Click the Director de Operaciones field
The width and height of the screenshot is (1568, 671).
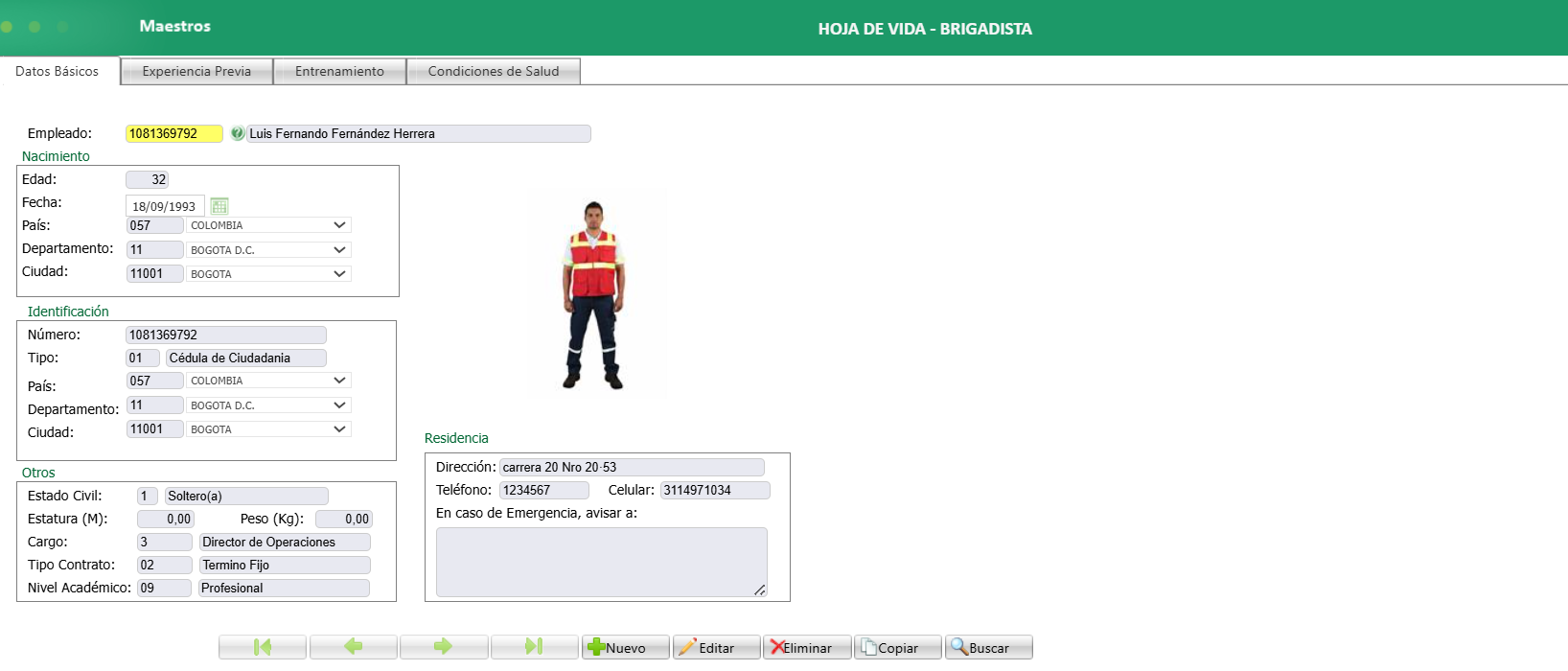tap(285, 542)
